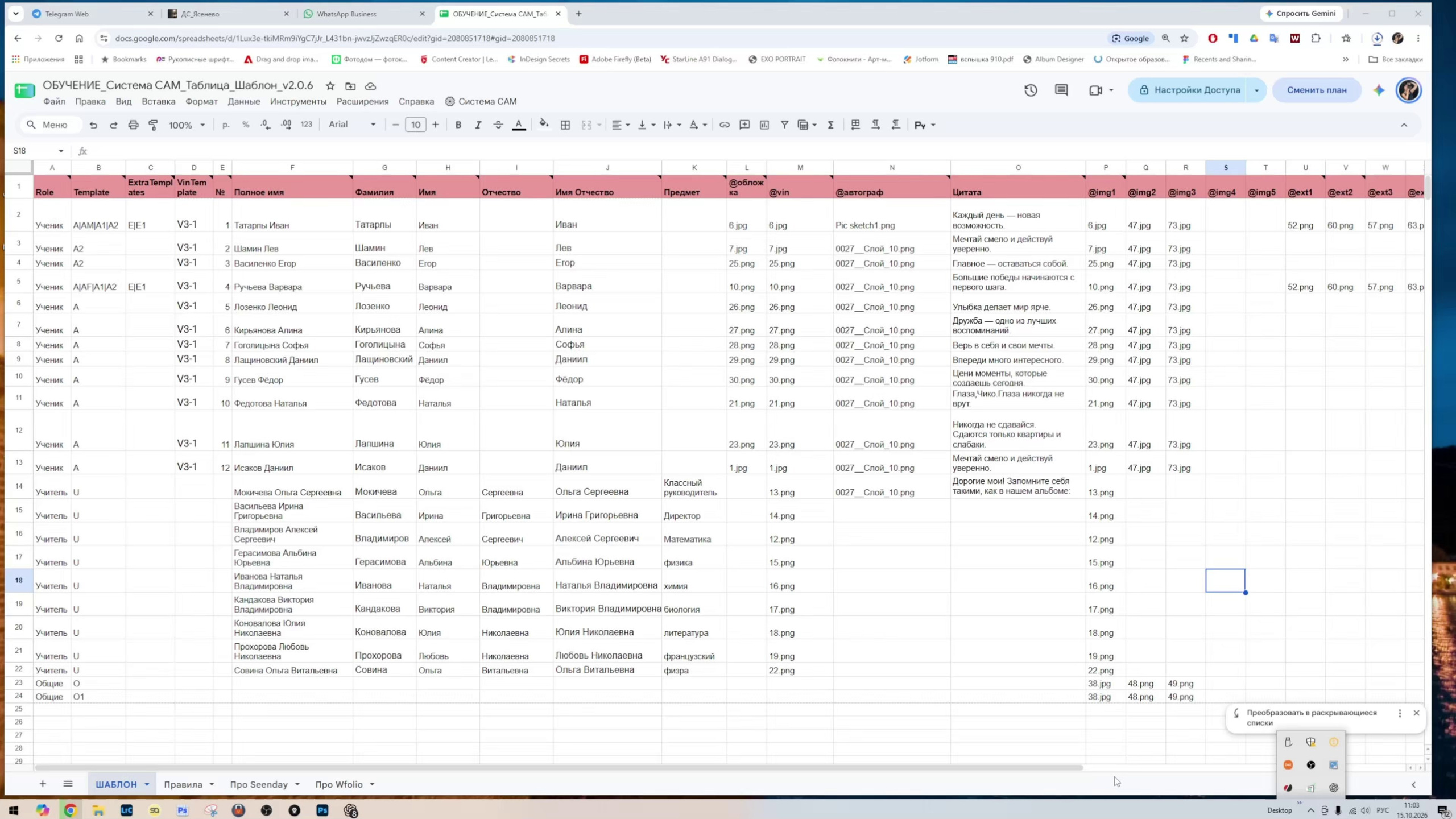Open the zoom 100% dropdown
This screenshot has height=819, width=1456.
click(x=187, y=125)
